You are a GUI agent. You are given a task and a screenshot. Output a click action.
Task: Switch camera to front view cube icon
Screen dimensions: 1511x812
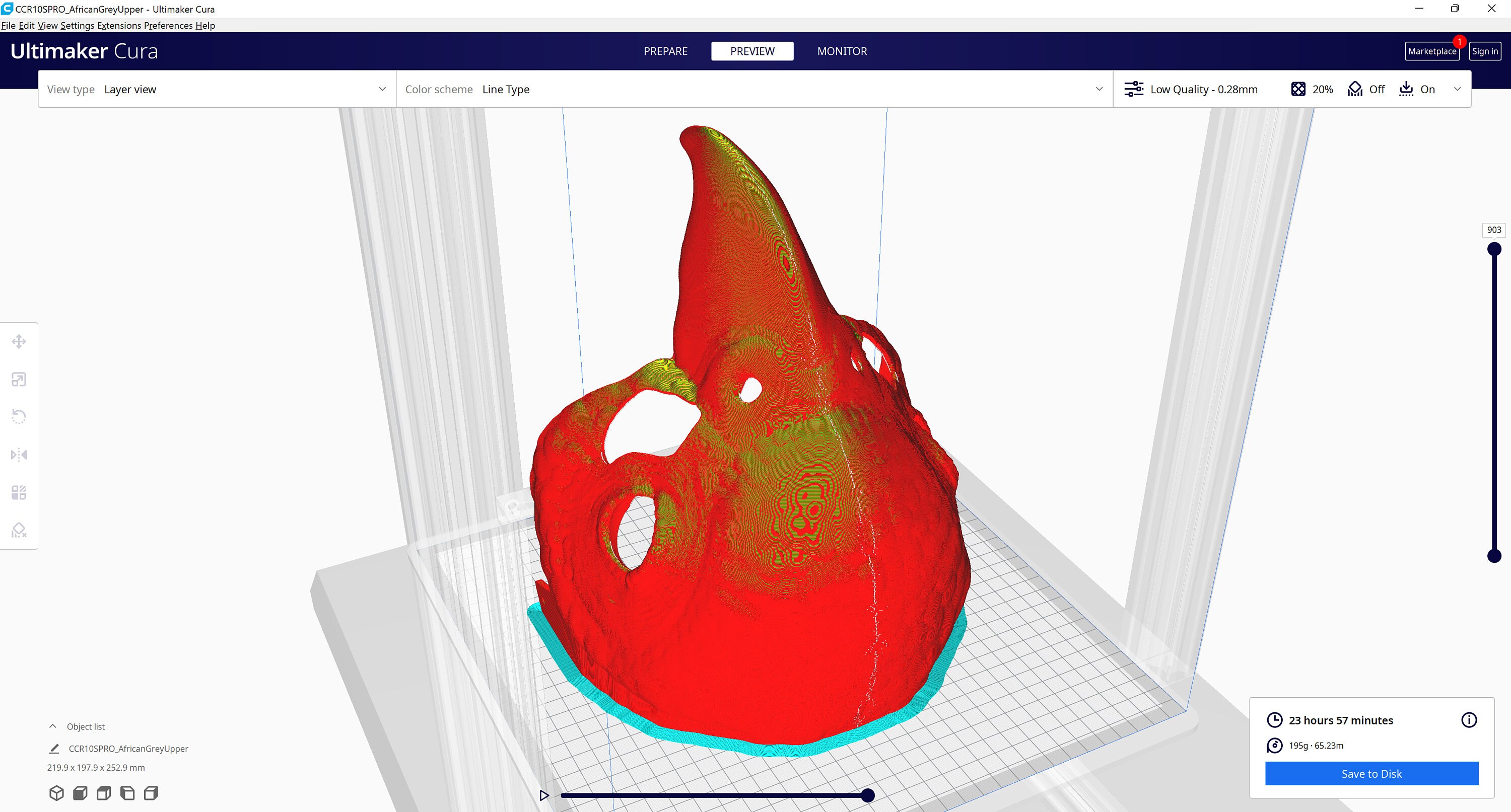coord(81,793)
